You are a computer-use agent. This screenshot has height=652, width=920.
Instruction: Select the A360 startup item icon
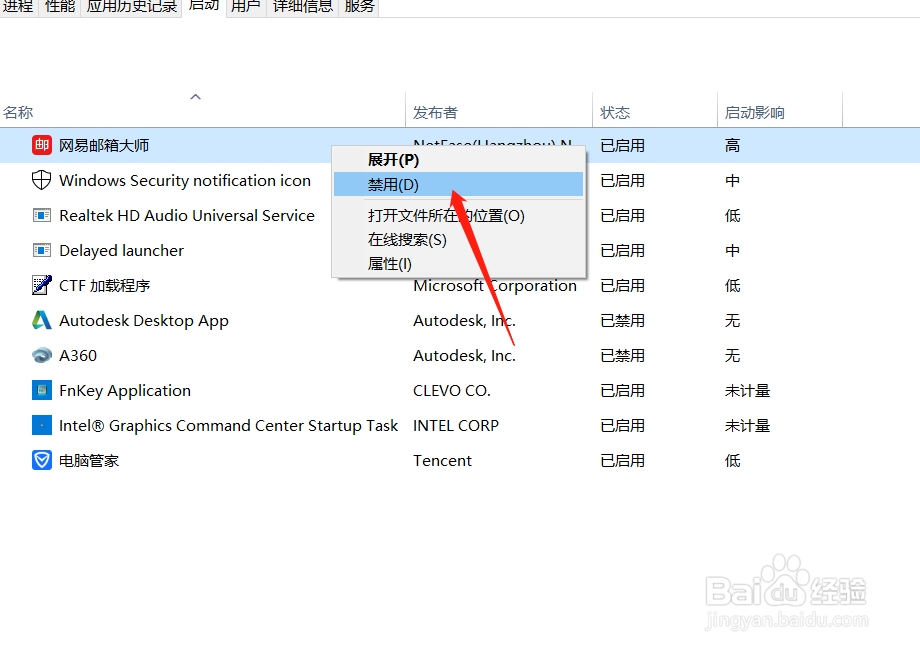[41, 355]
